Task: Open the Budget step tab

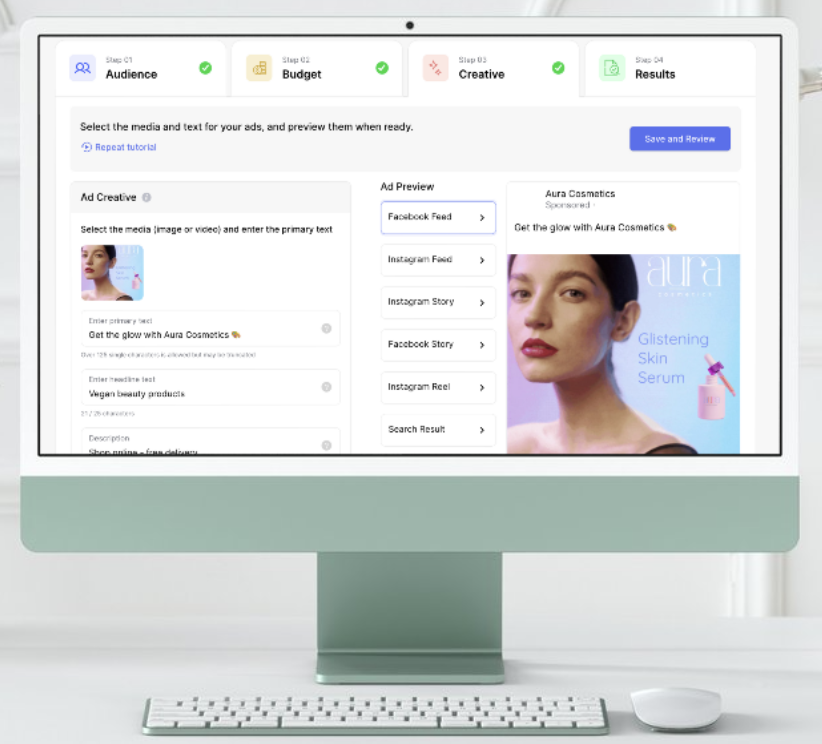Action: [317, 68]
